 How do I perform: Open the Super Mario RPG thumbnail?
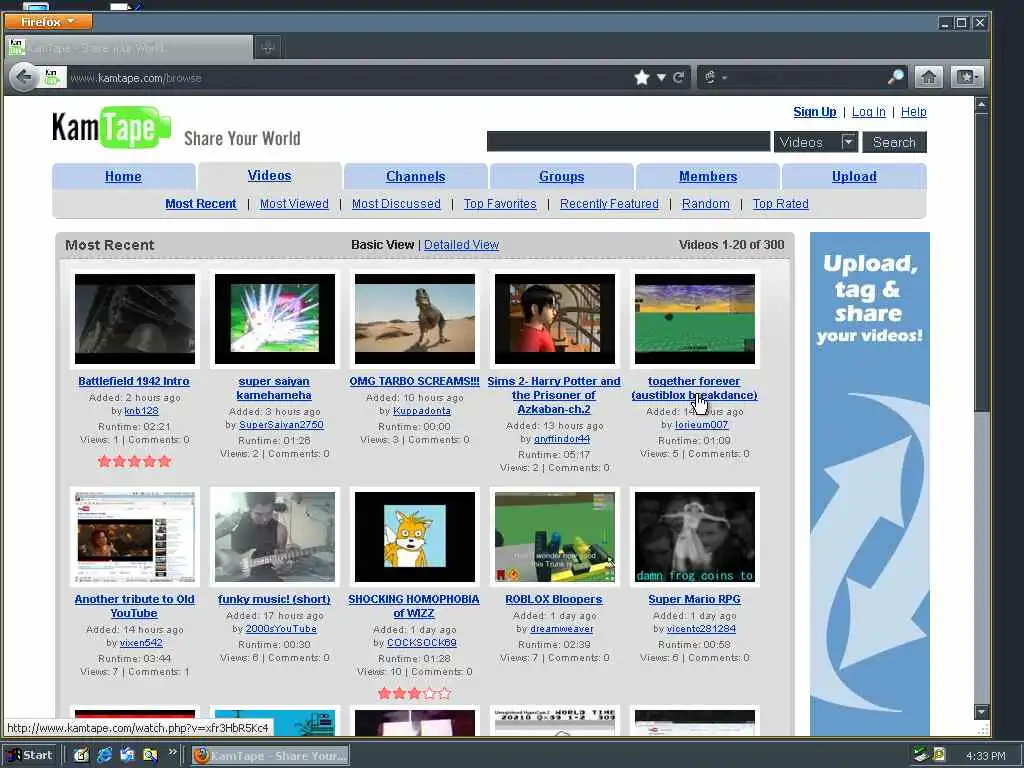695,537
